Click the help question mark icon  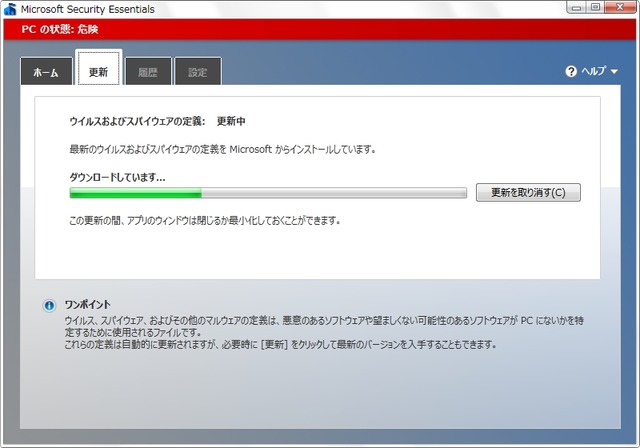pyautogui.click(x=571, y=71)
